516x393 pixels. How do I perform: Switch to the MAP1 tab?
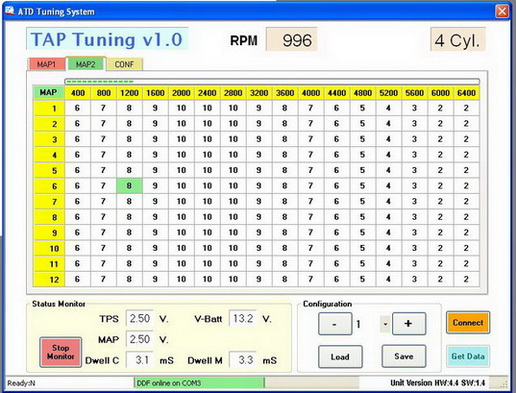point(46,64)
